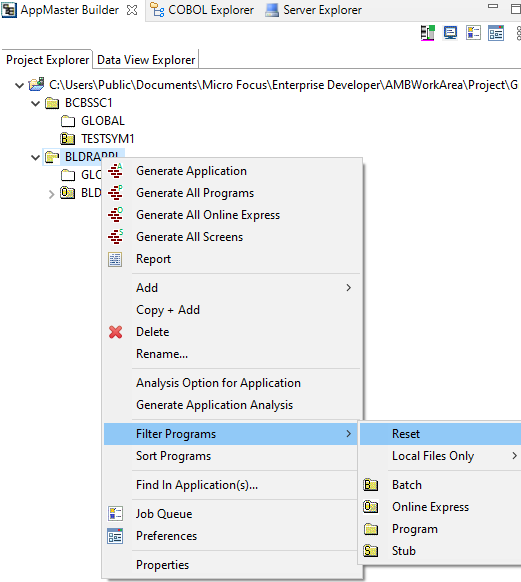Select the GLOBAL item under BCBSSC1
The image size is (521, 582).
pyautogui.click(x=103, y=121)
